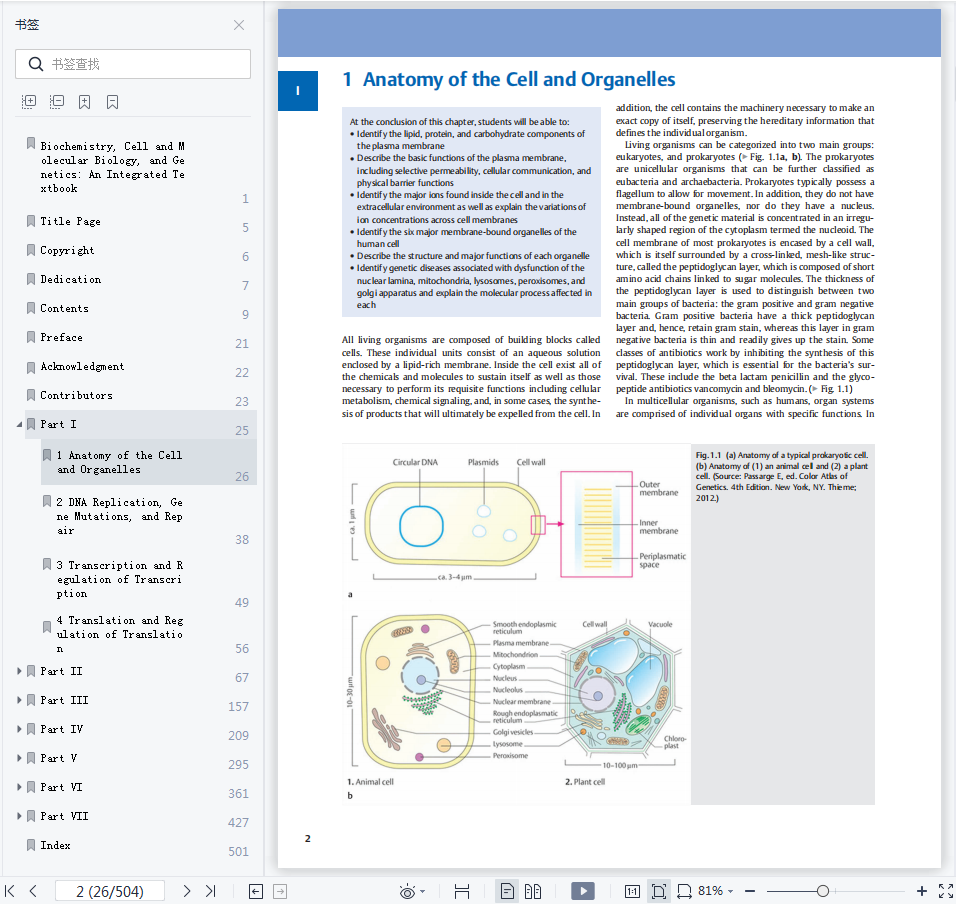Go back to previous view

point(256,891)
